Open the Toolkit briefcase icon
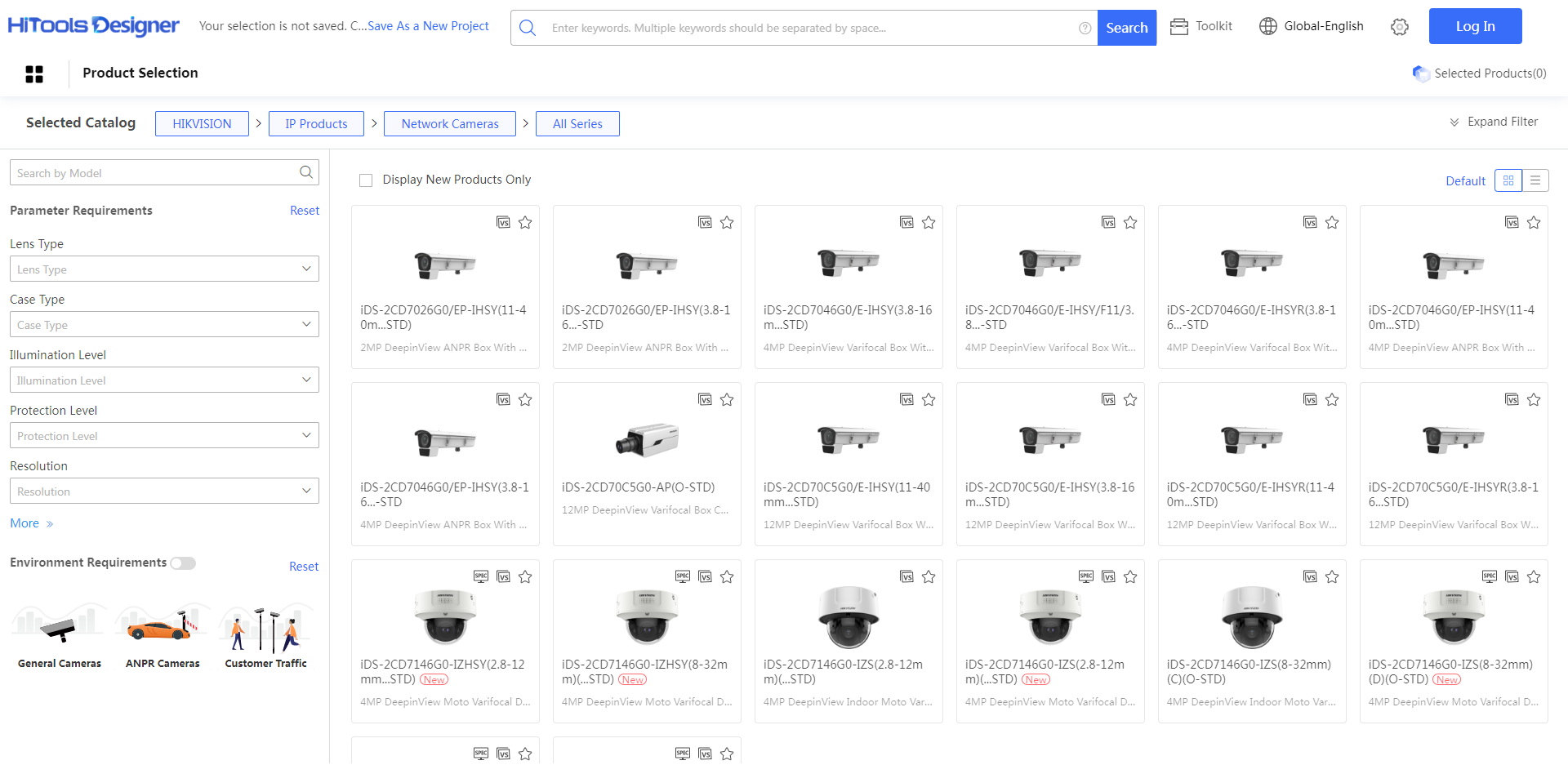1568x765 pixels. (x=1178, y=27)
